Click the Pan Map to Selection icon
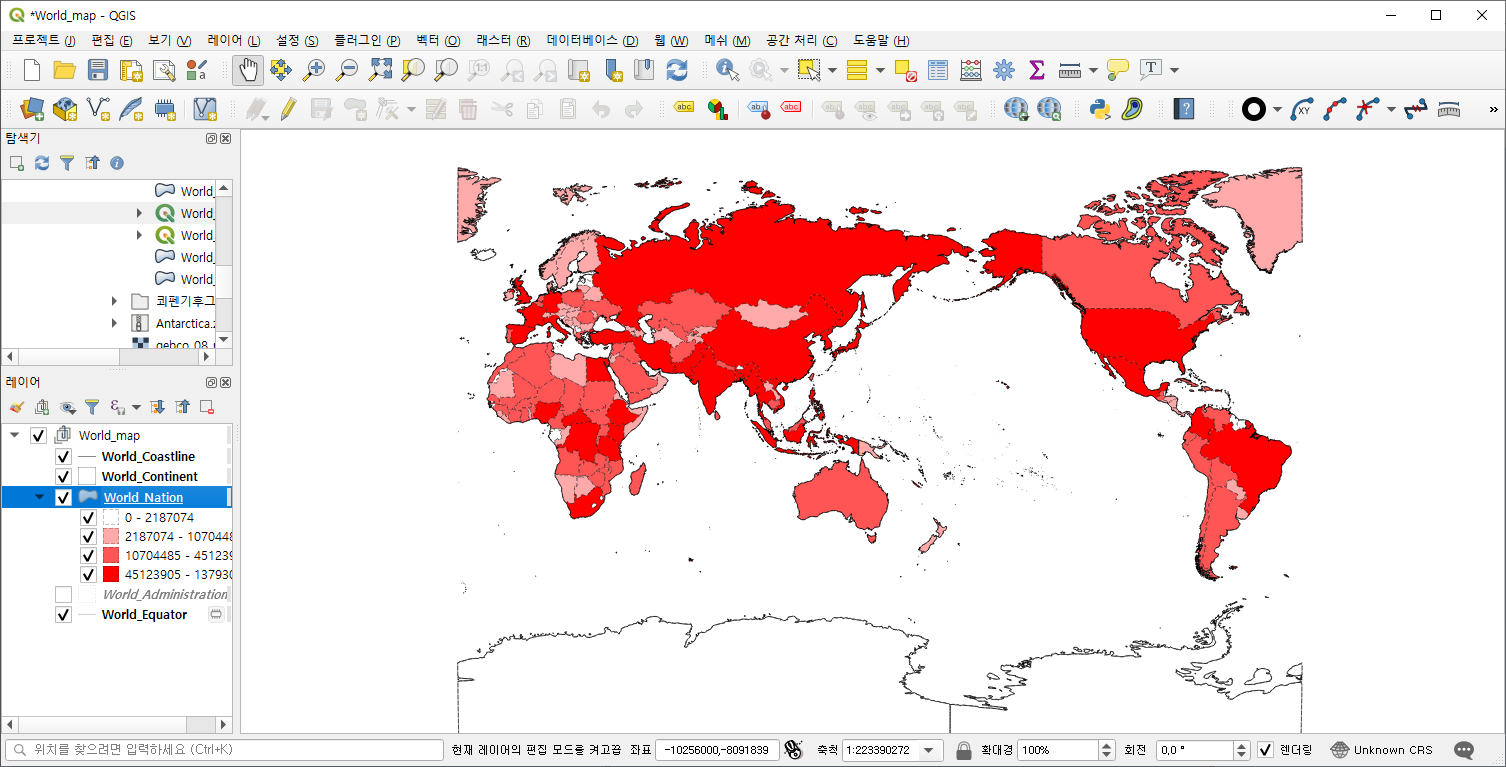Screen dimensions: 1506x767 281,70
